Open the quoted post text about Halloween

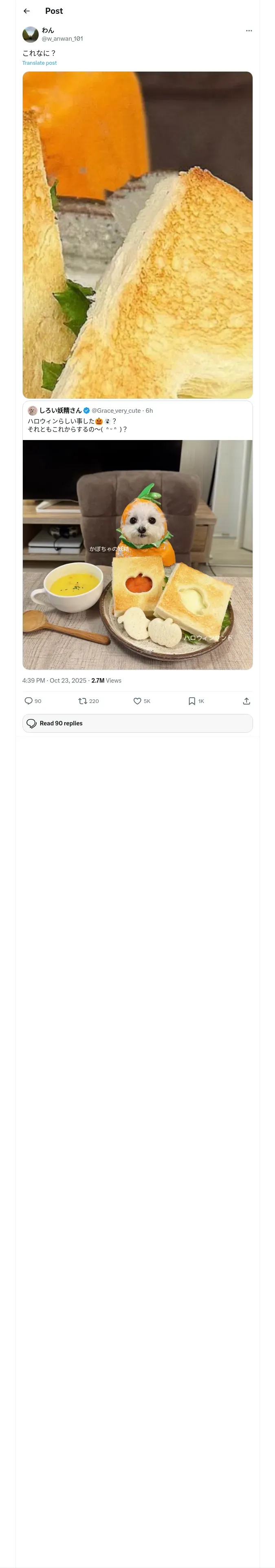click(x=77, y=425)
